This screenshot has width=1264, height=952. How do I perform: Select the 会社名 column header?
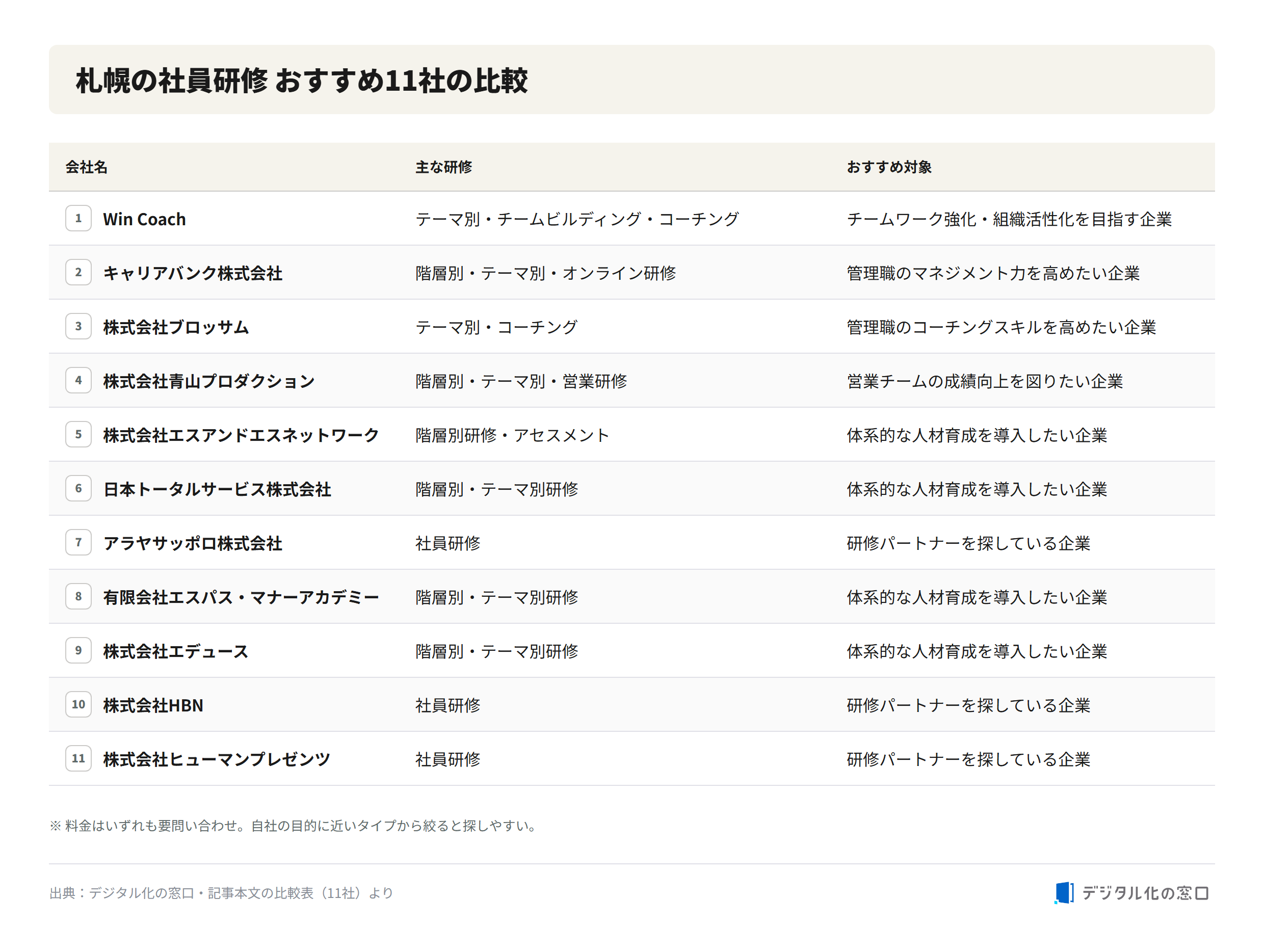[x=86, y=167]
